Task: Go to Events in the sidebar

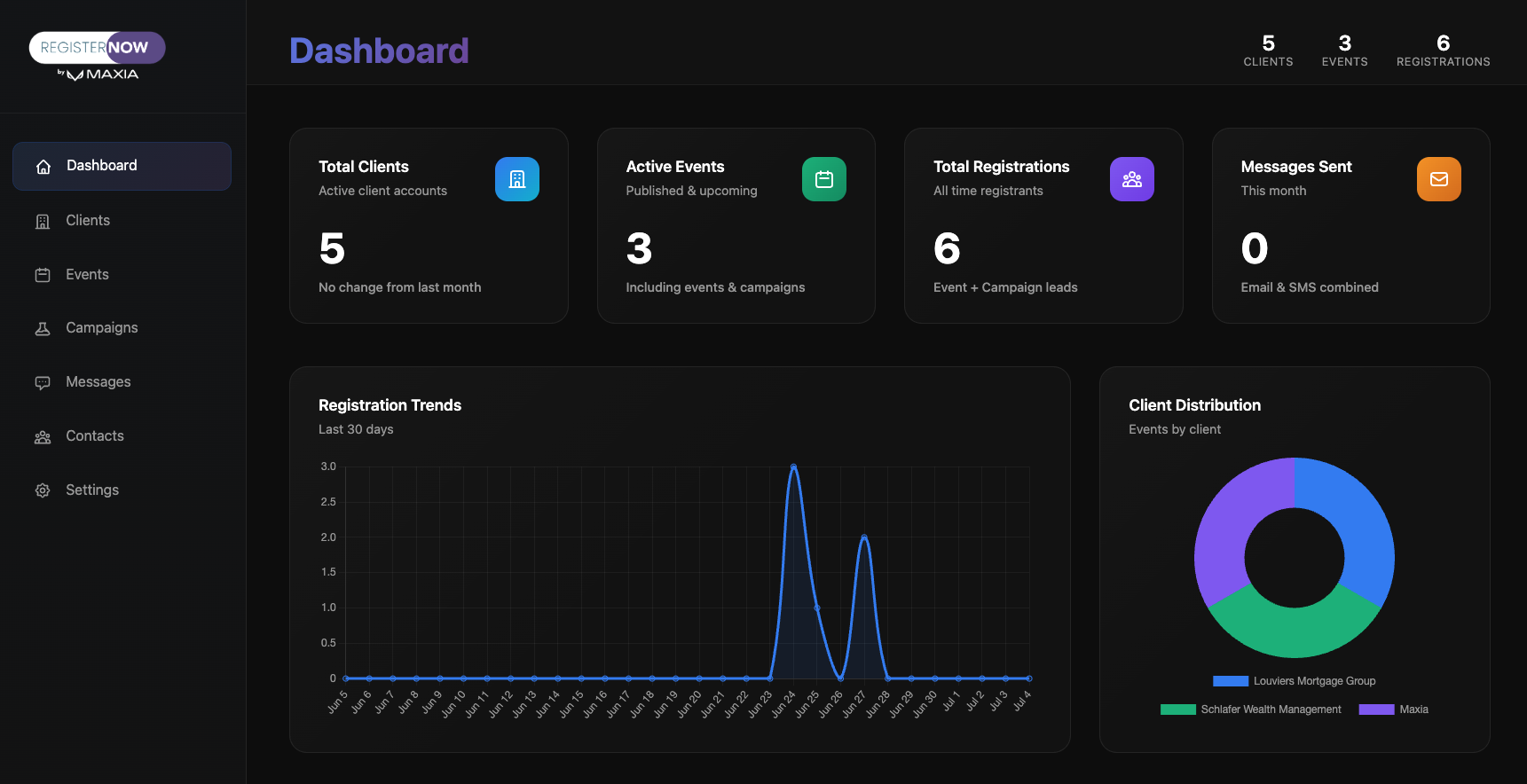Action: tap(87, 275)
